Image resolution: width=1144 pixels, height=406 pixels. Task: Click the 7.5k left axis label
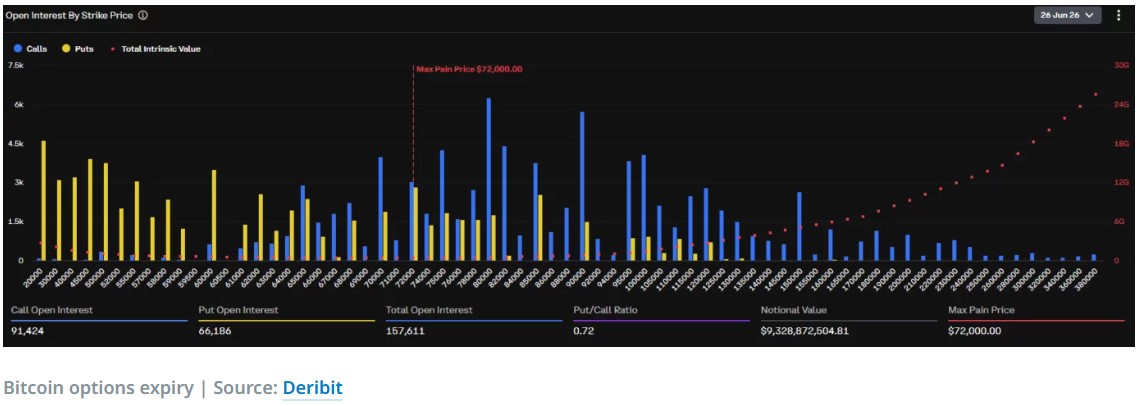(x=15, y=65)
